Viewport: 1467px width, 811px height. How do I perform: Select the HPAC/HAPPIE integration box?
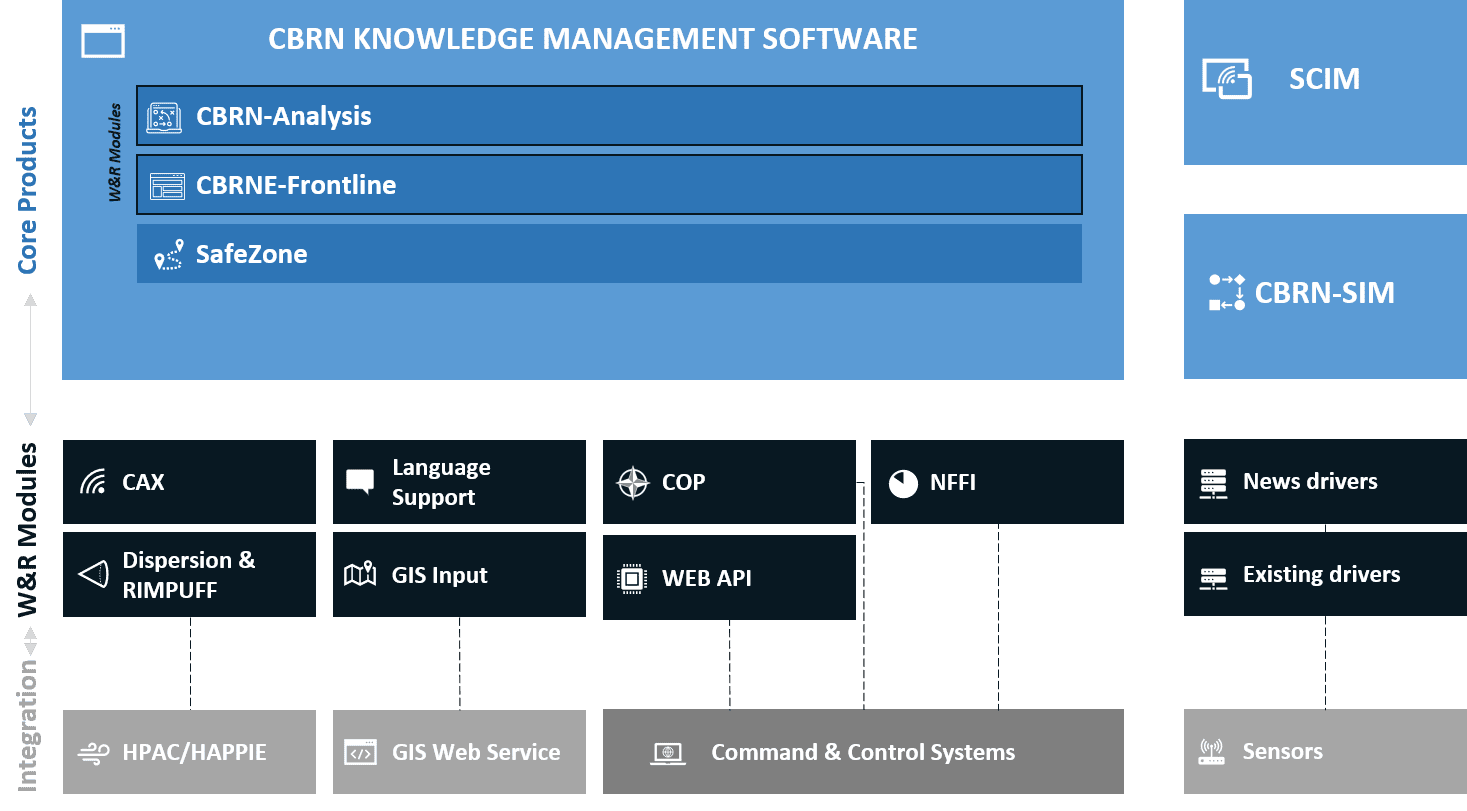coord(189,752)
